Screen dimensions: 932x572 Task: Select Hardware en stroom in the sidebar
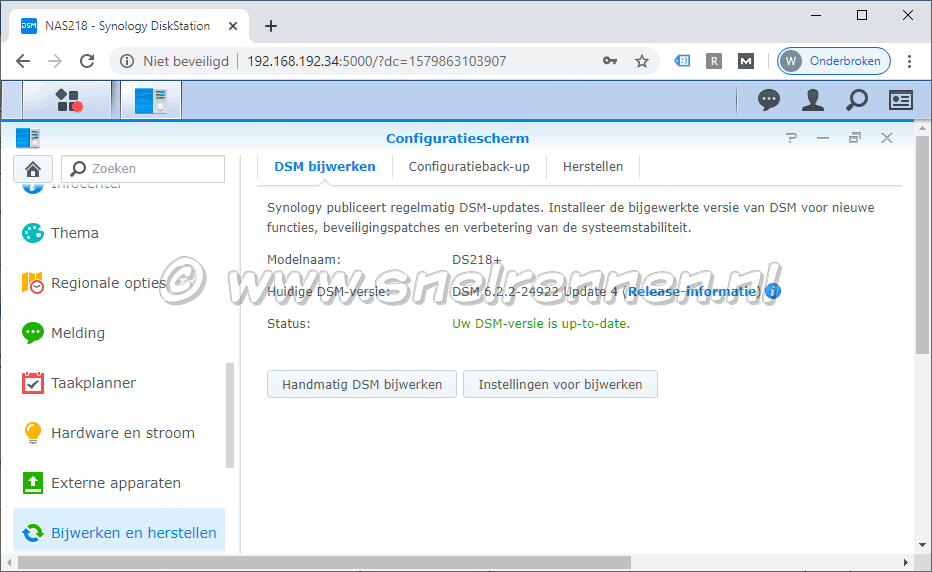coord(119,433)
